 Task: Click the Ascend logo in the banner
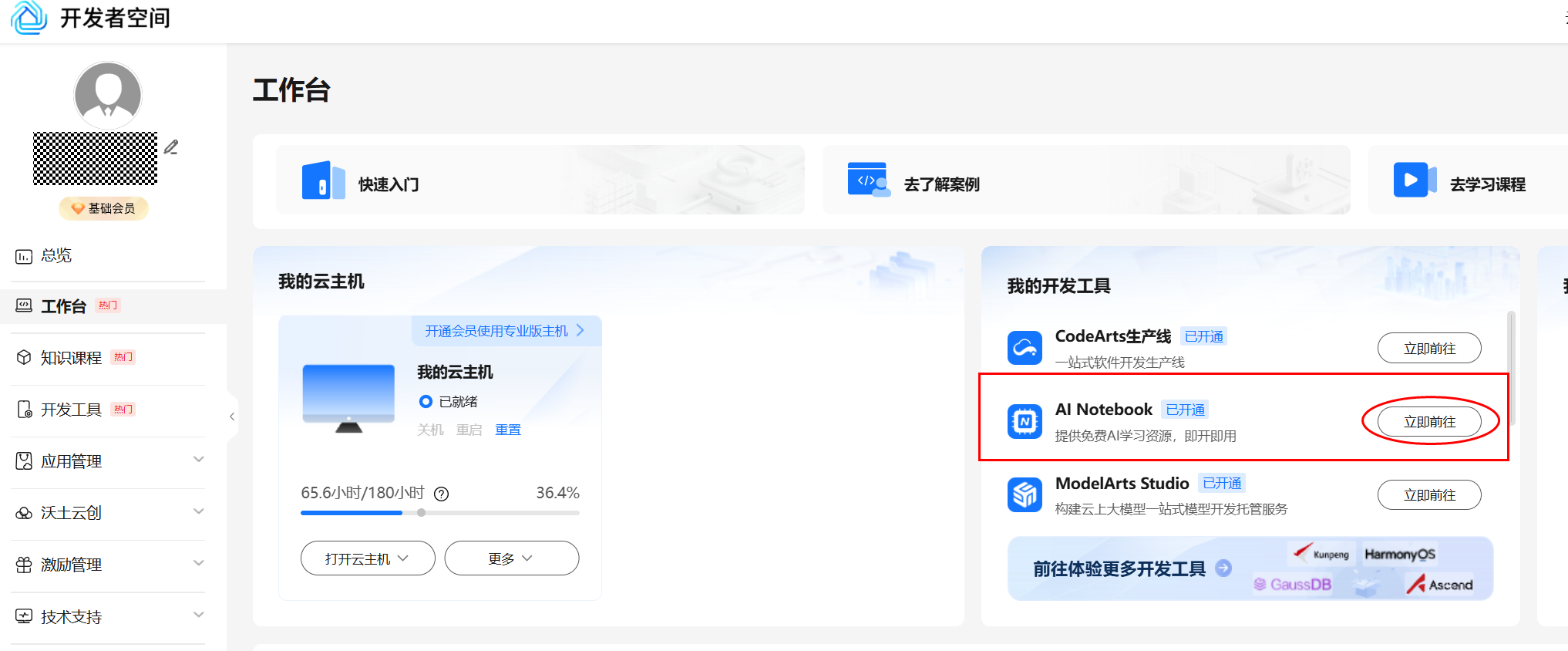[x=1439, y=584]
